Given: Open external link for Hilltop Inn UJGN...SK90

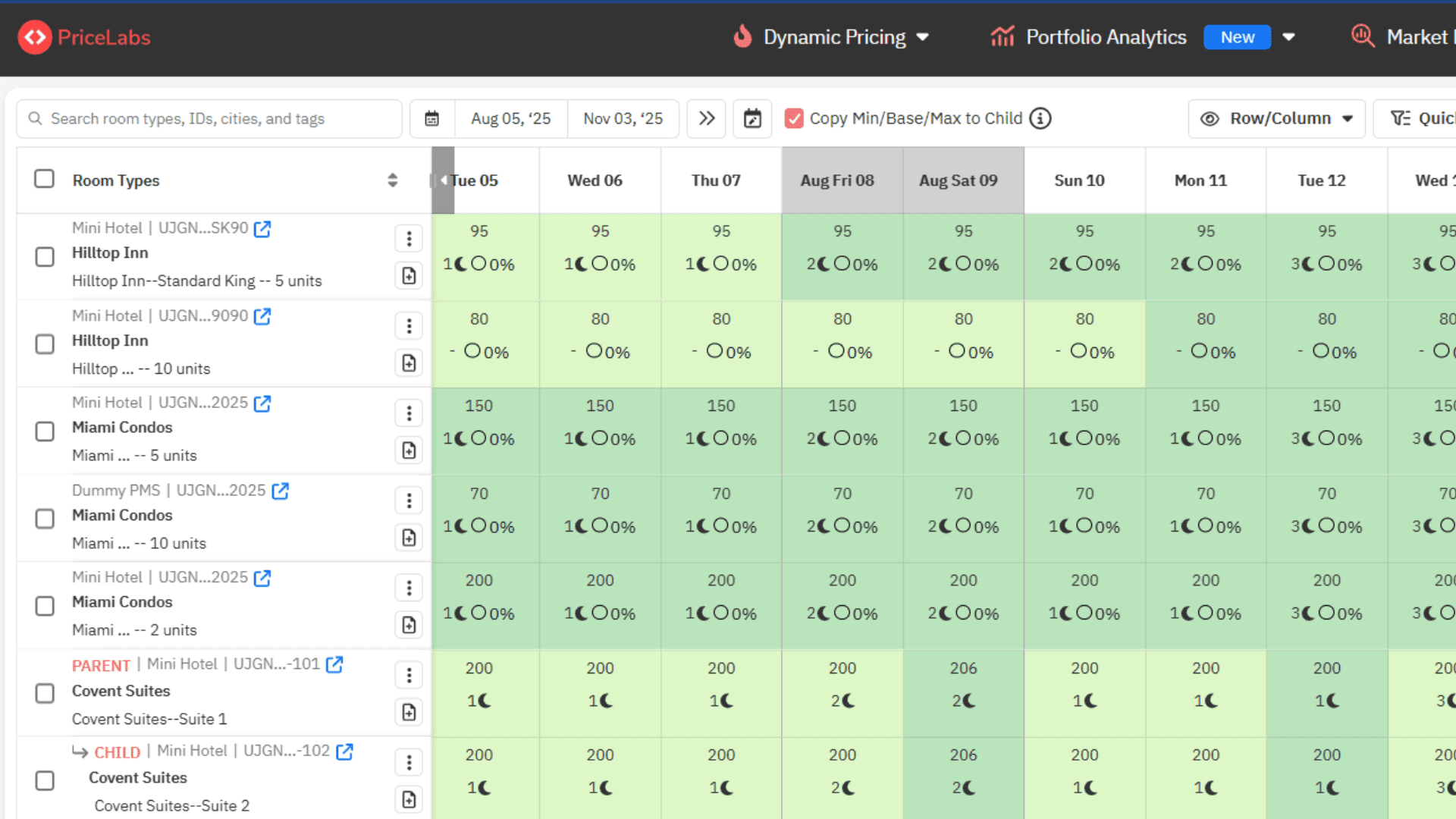Looking at the screenshot, I should coord(262,228).
